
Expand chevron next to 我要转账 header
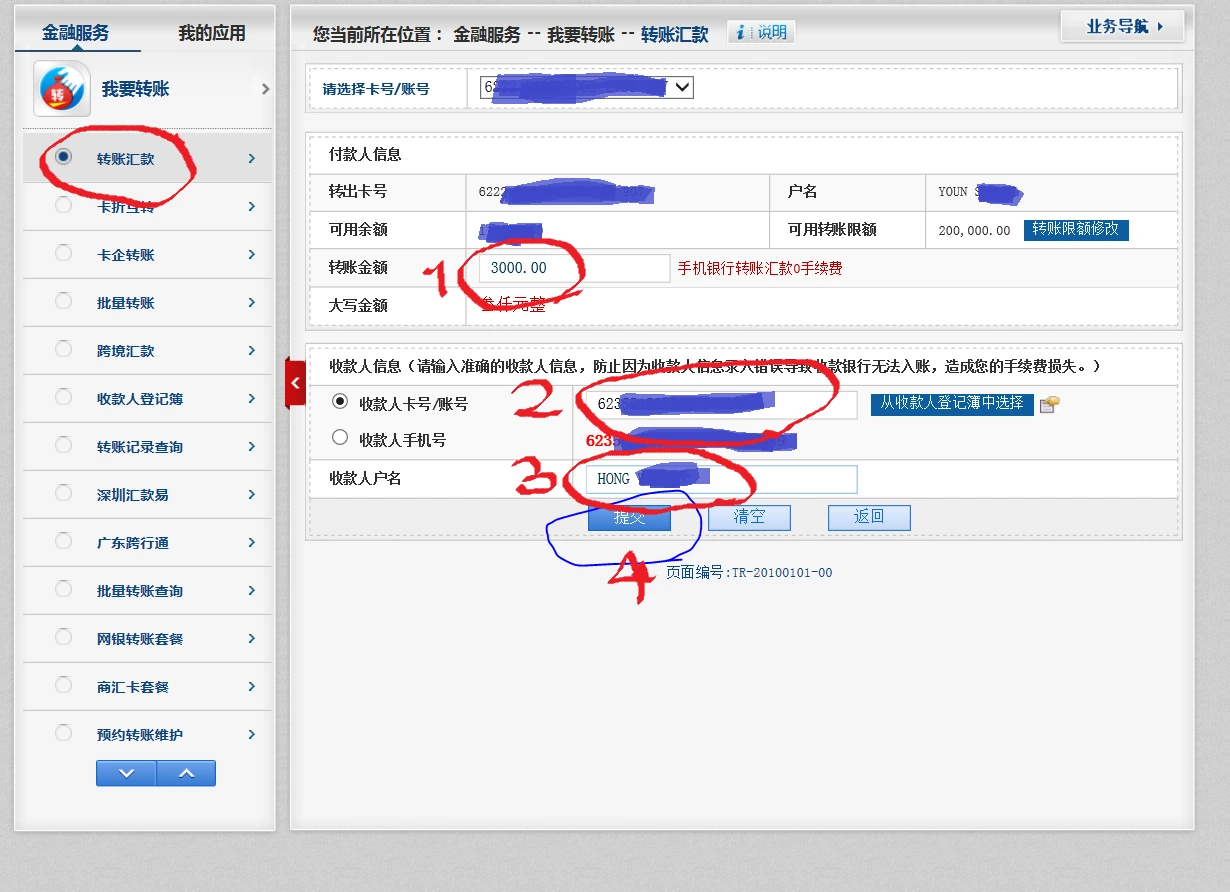[265, 89]
